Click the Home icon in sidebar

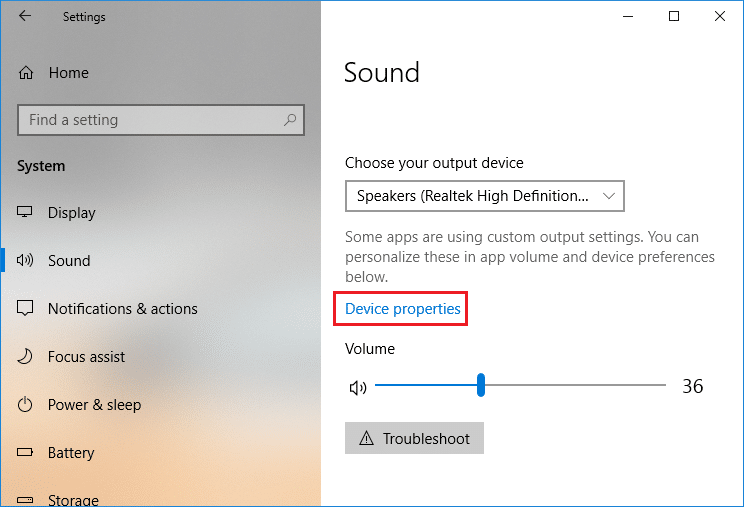click(x=27, y=73)
